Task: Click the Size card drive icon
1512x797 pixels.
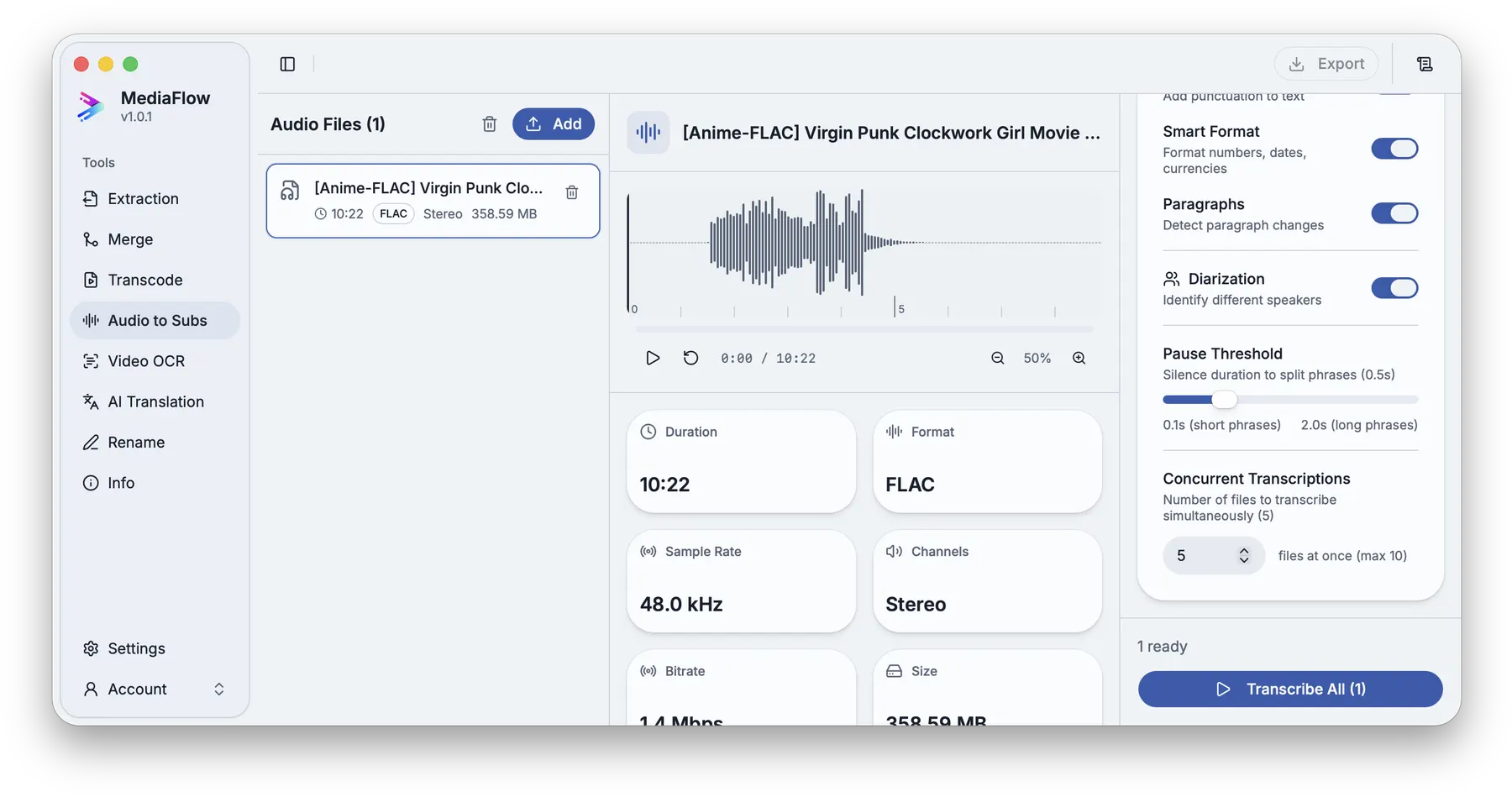Action: 895,671
